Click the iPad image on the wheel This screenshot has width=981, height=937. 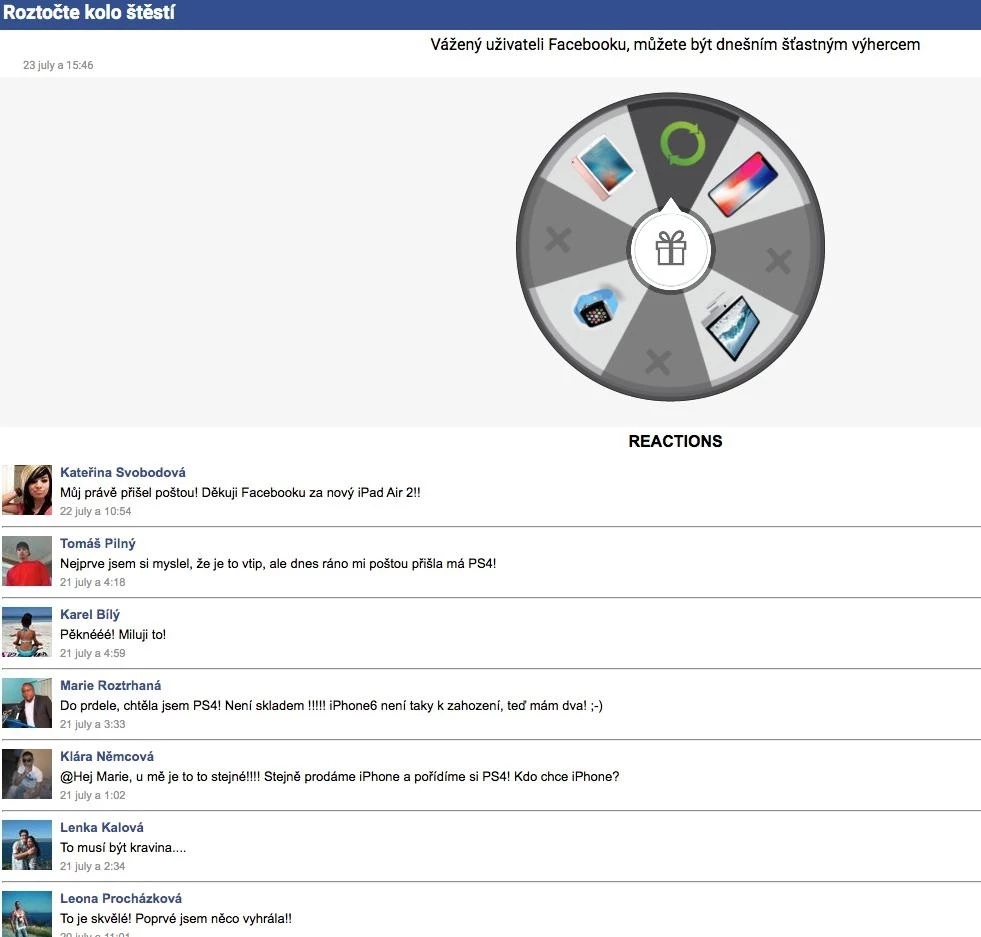(602, 168)
